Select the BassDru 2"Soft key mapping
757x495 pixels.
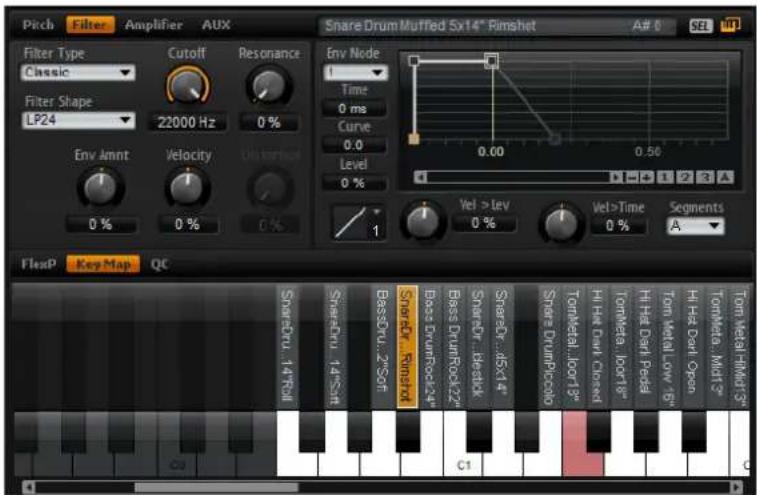click(384, 347)
